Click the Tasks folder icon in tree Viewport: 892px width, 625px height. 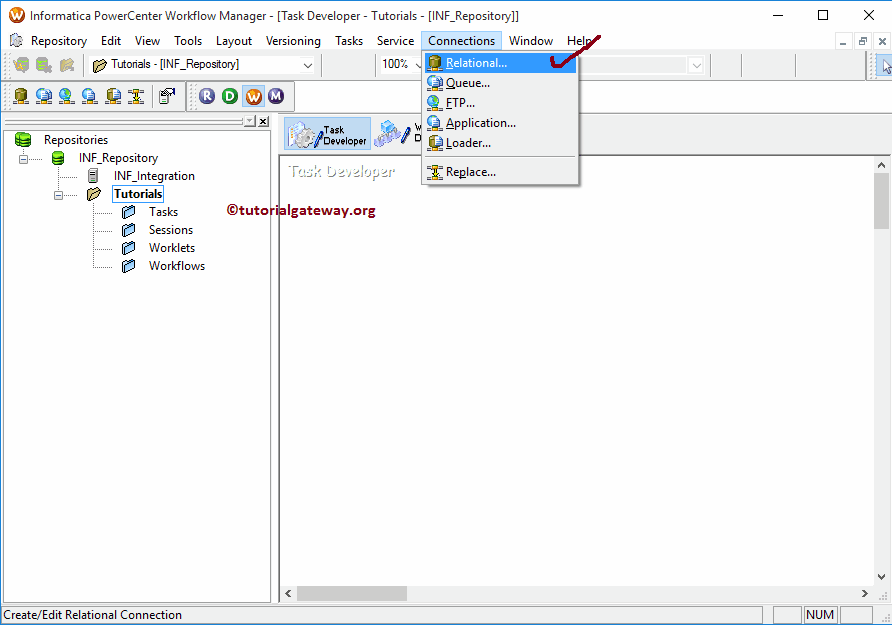(129, 212)
